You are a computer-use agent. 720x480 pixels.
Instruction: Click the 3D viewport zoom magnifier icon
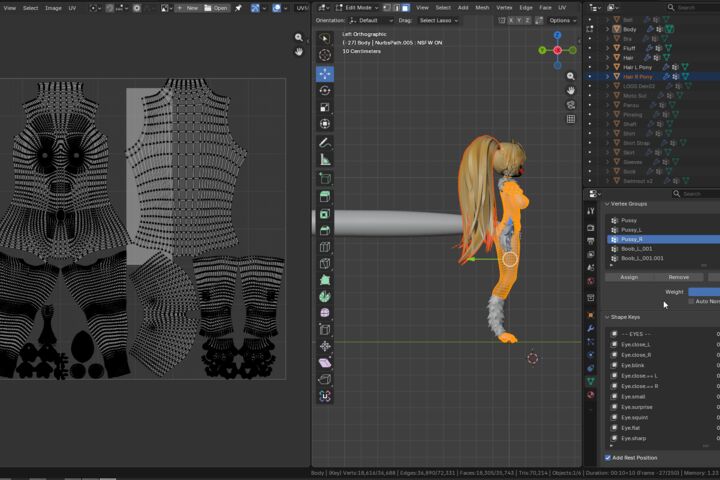pos(570,76)
